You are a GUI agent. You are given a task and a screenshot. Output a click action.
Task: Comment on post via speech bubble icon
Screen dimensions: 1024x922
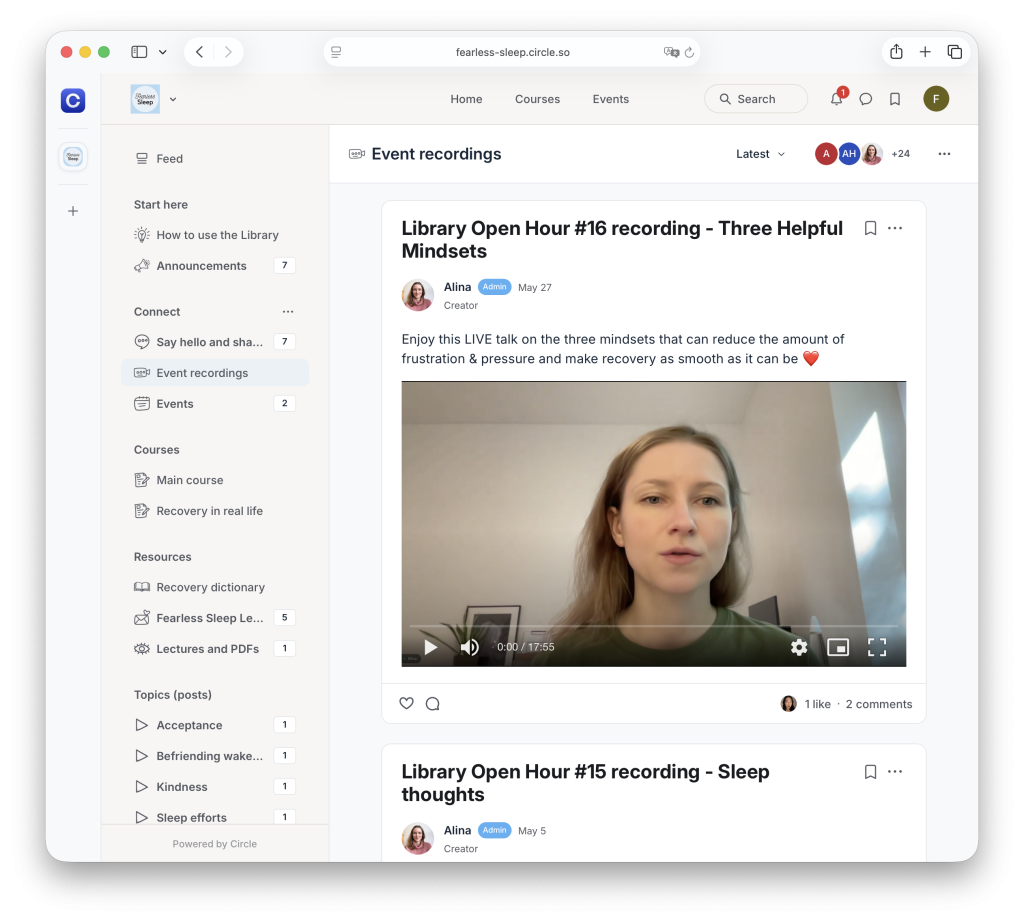pyautogui.click(x=432, y=703)
